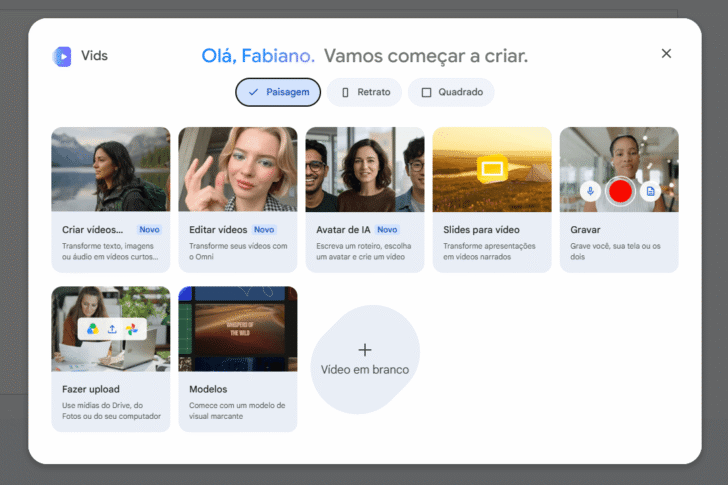Screen dimensions: 728x485
Task: Click the document script icon on the Gravar card
Action: click(650, 191)
